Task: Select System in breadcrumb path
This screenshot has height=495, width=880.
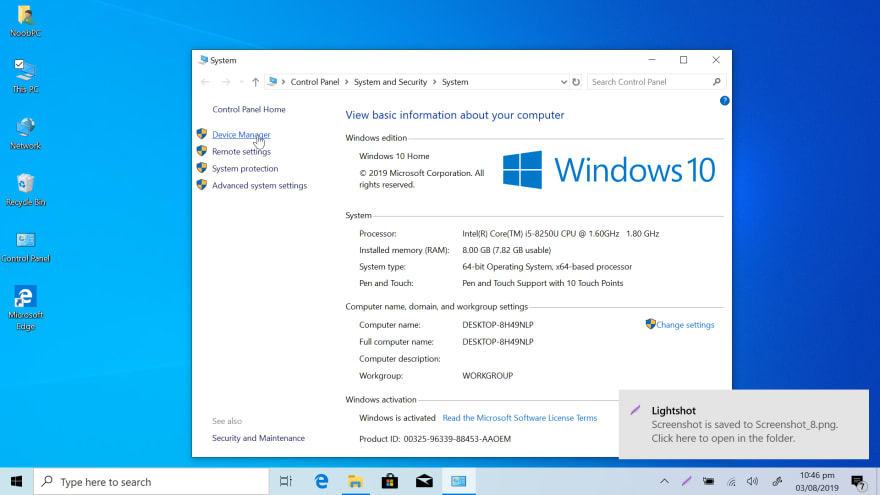Action: [455, 82]
